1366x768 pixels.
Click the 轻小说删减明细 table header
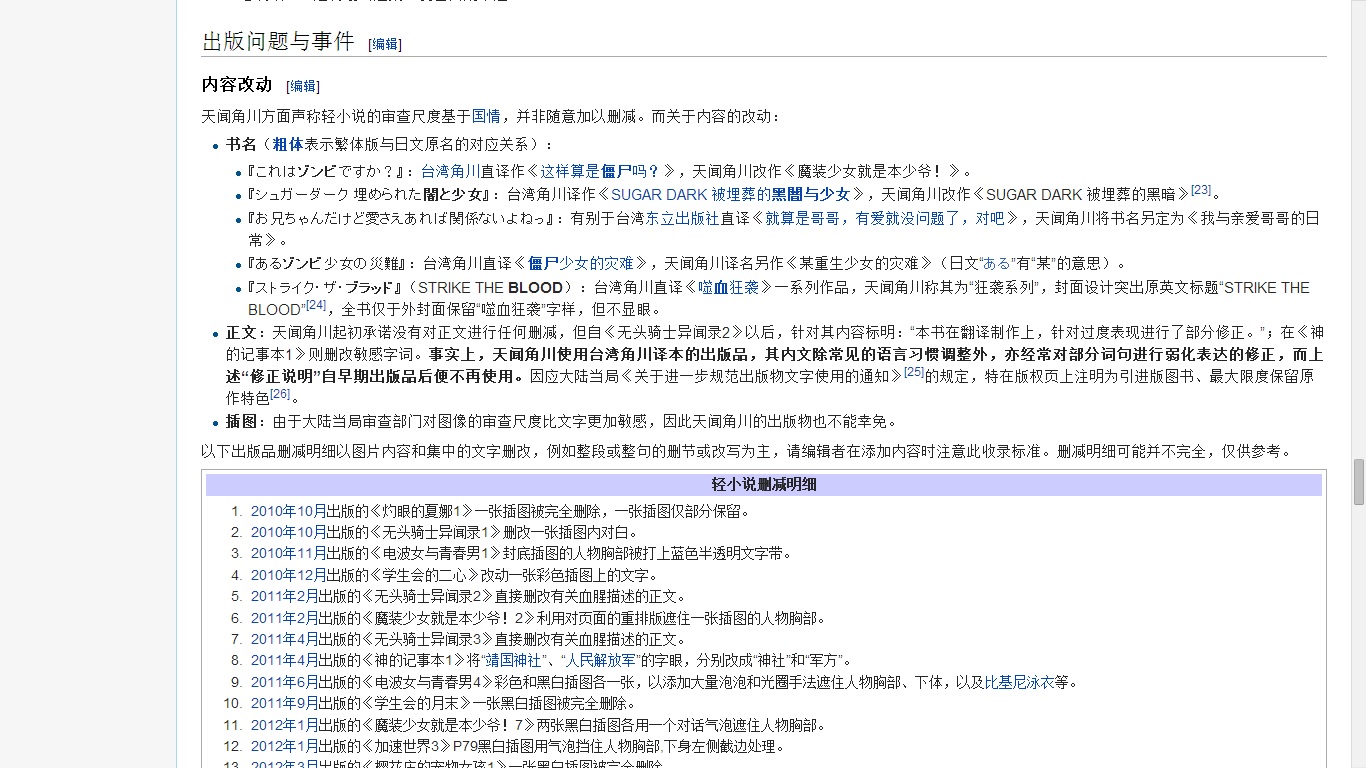click(x=764, y=485)
